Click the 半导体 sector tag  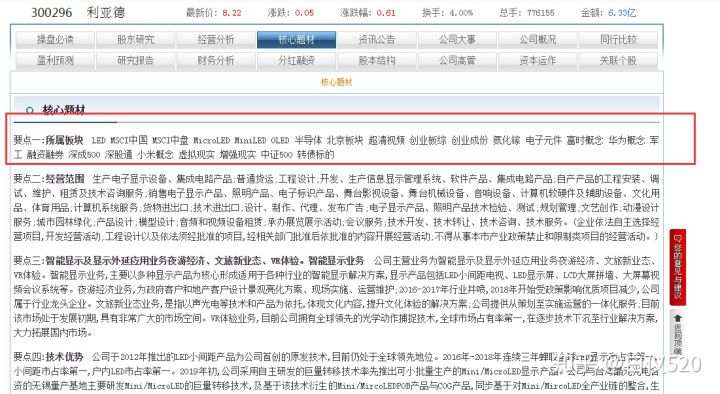pyautogui.click(x=308, y=140)
